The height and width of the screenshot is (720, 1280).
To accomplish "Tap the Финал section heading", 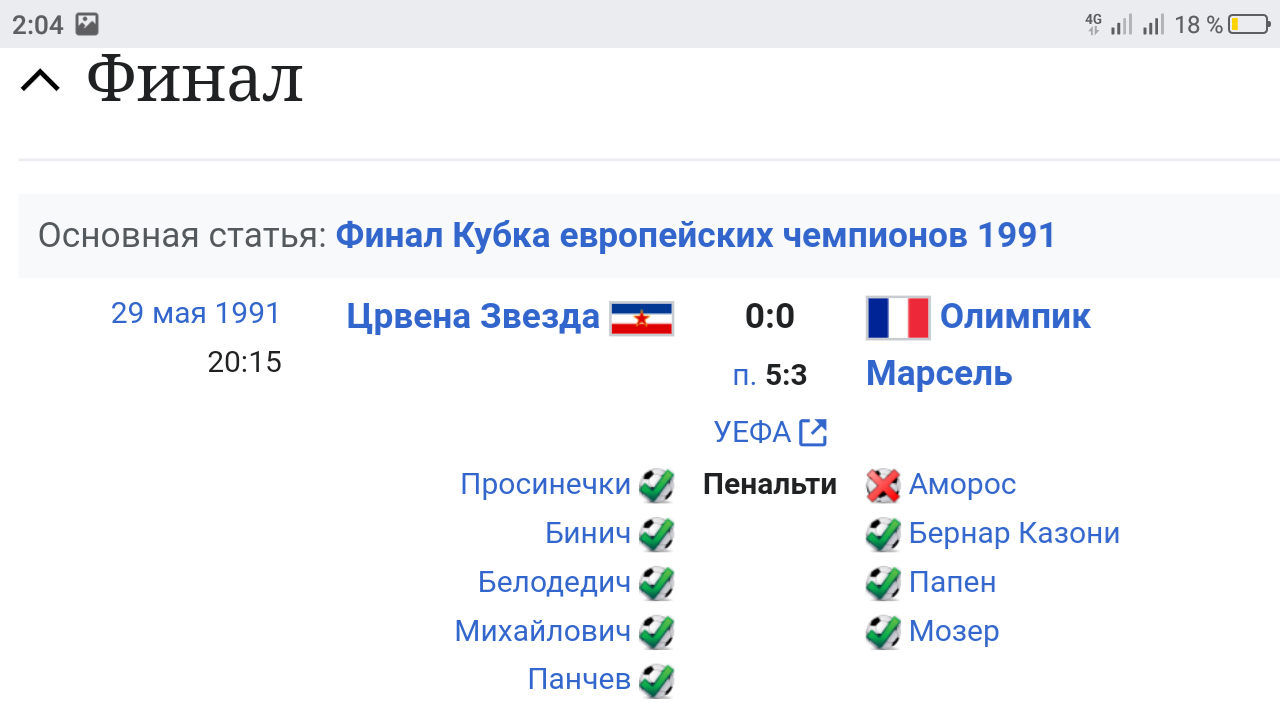I will pos(195,81).
